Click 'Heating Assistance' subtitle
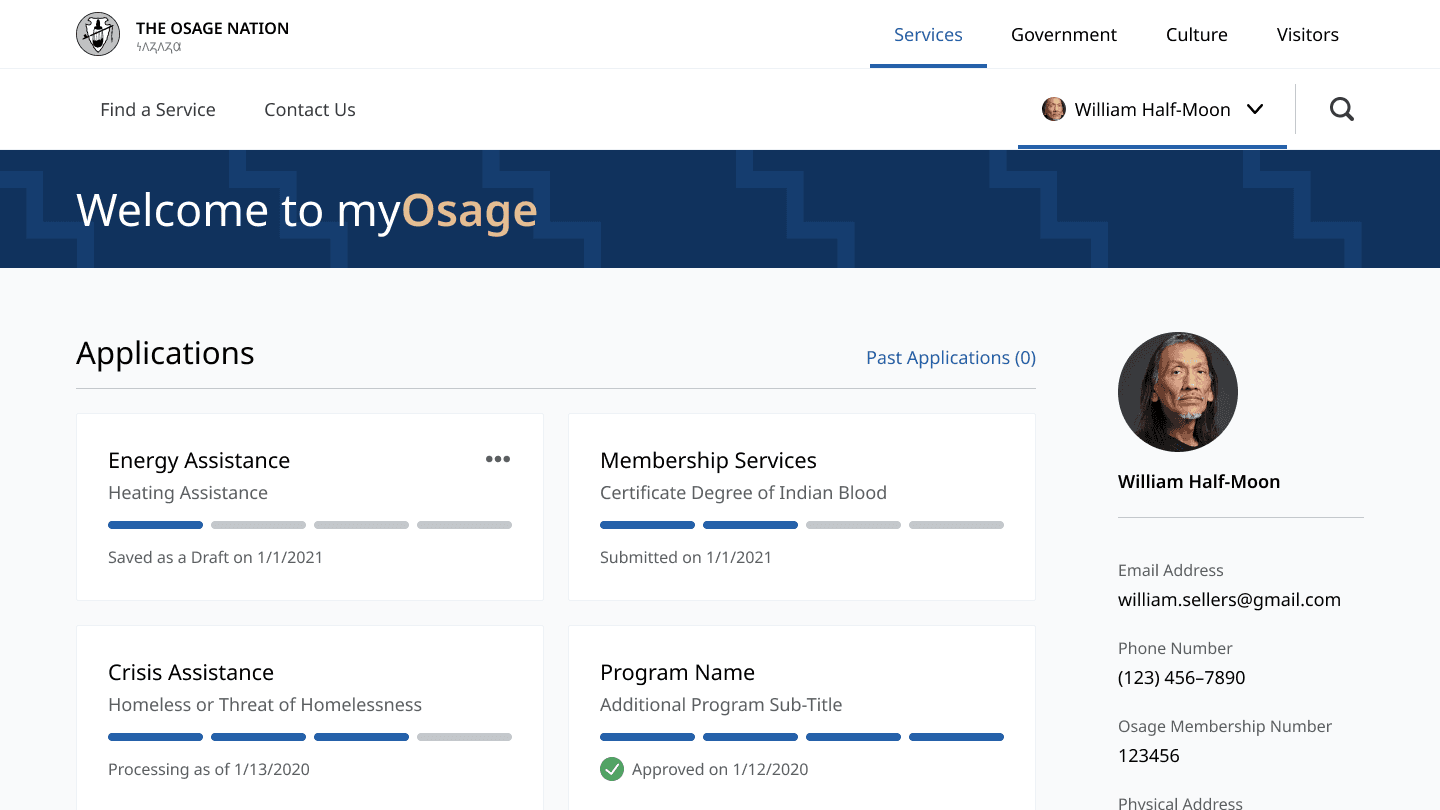 (x=188, y=493)
